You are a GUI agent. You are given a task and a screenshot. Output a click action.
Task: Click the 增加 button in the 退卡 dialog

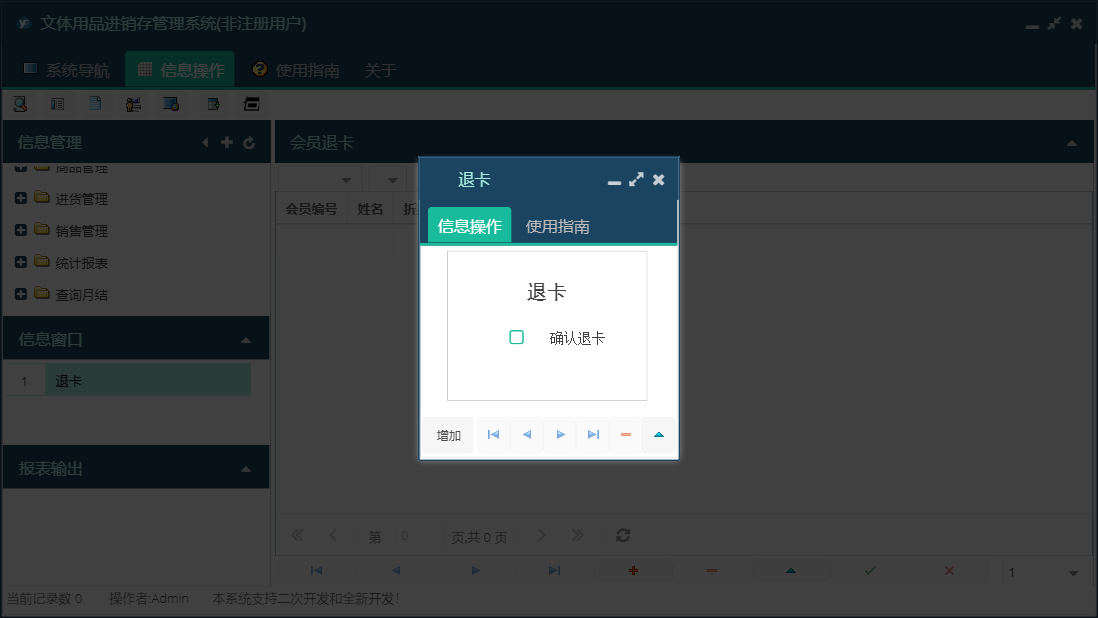click(x=446, y=434)
